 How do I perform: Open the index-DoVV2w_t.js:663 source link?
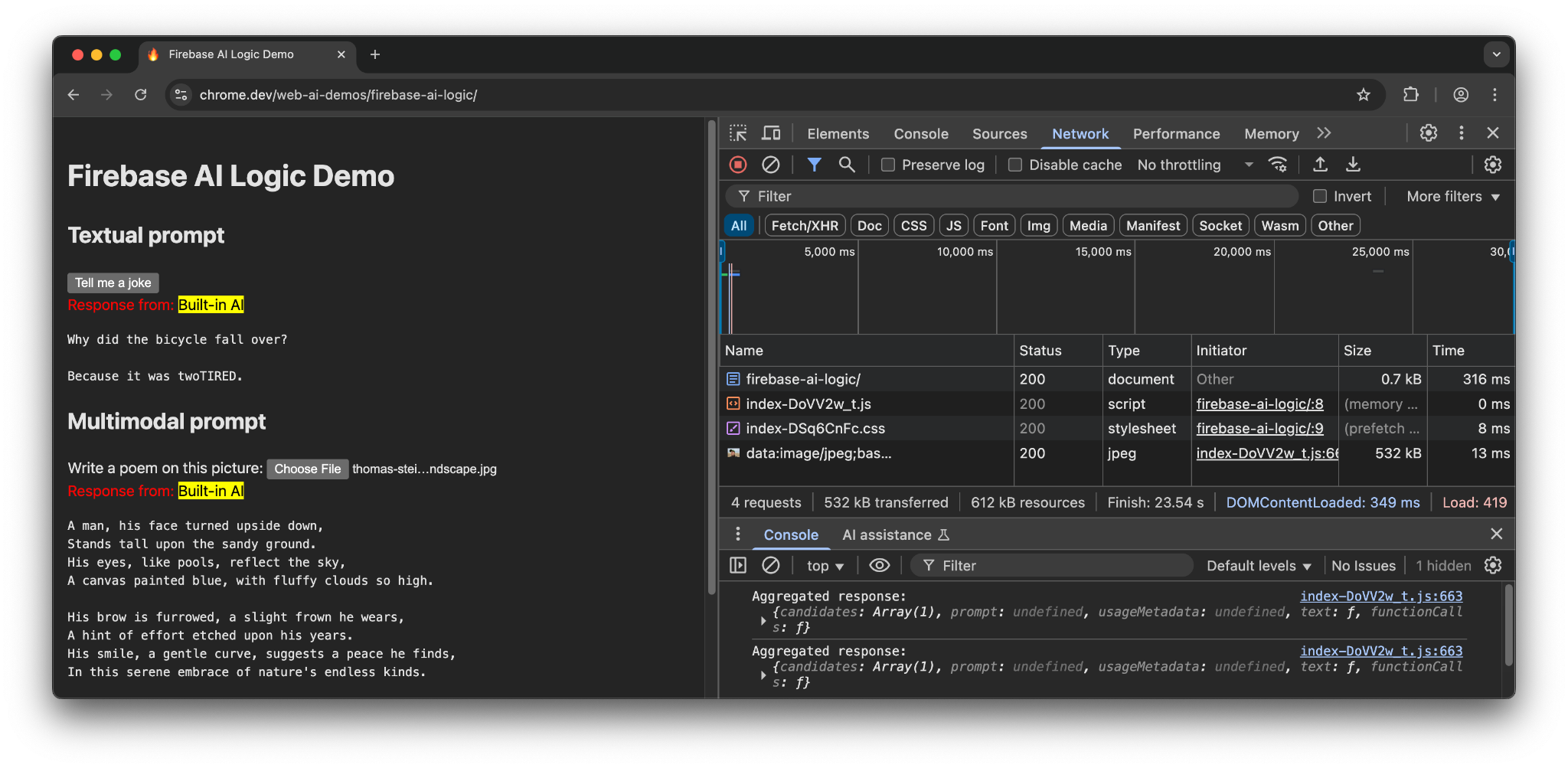[x=1380, y=596]
